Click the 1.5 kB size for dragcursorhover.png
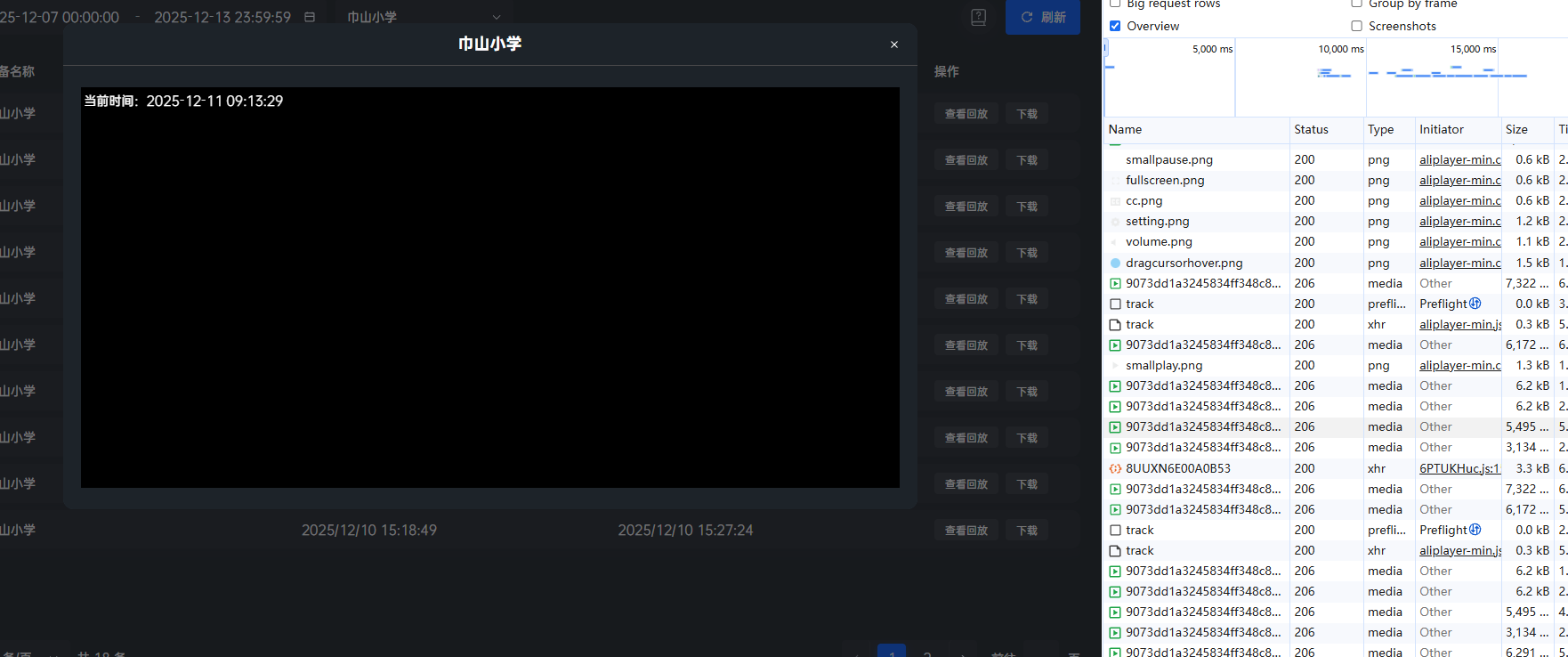Screen dimensions: 1568x657 pos(1532,264)
